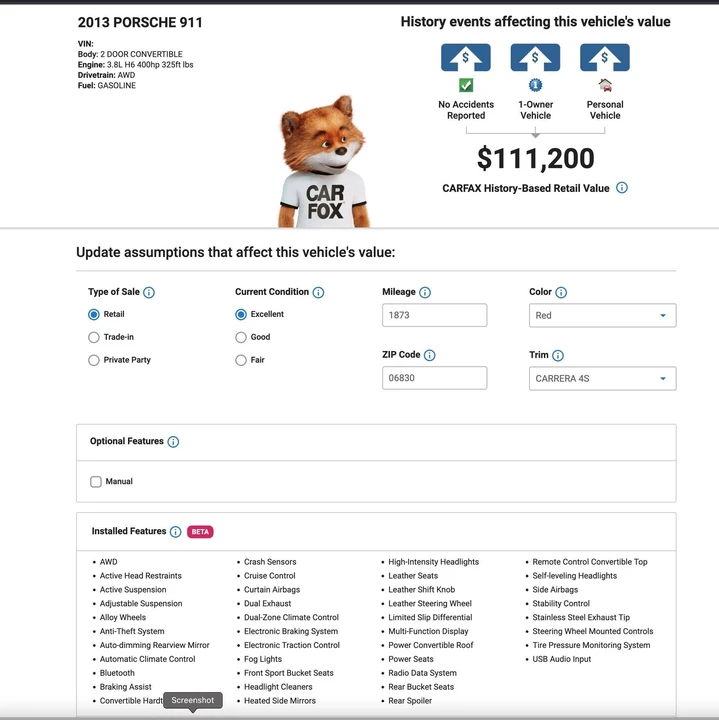This screenshot has width=719, height=720.
Task: Select Private Party sale type
Action: [x=94, y=360]
